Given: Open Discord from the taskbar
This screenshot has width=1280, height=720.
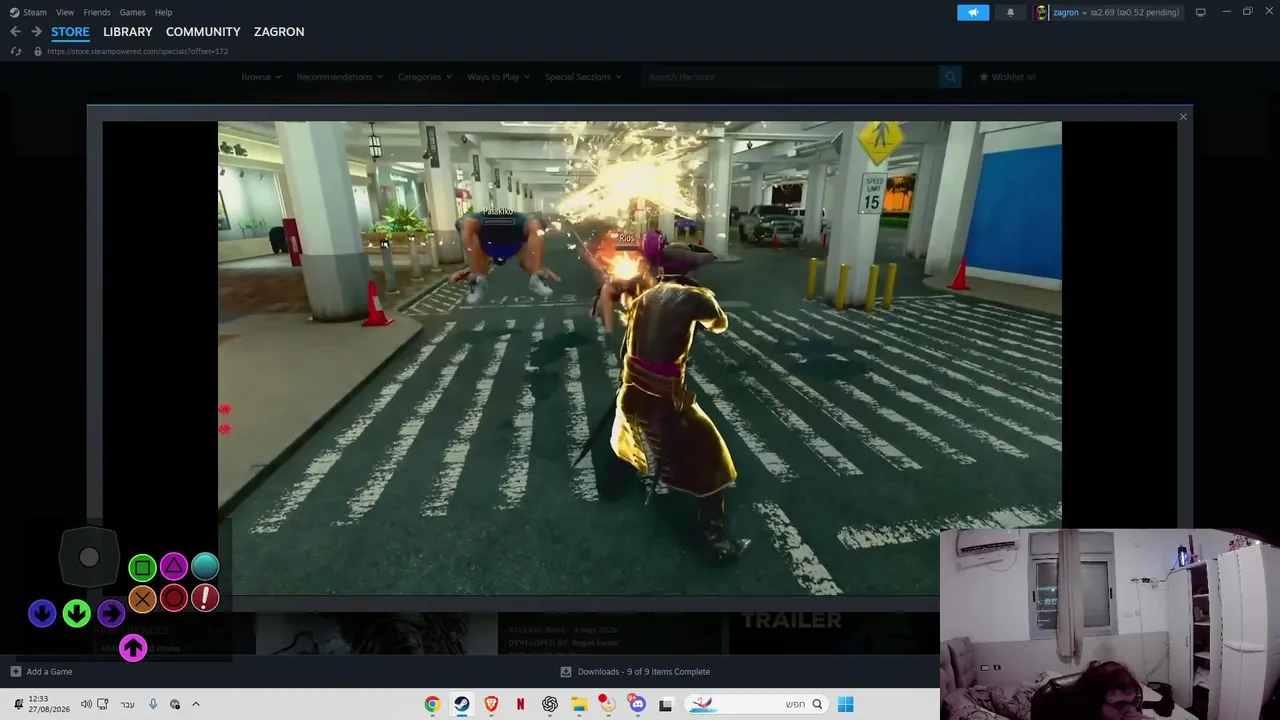Looking at the screenshot, I should pos(637,704).
